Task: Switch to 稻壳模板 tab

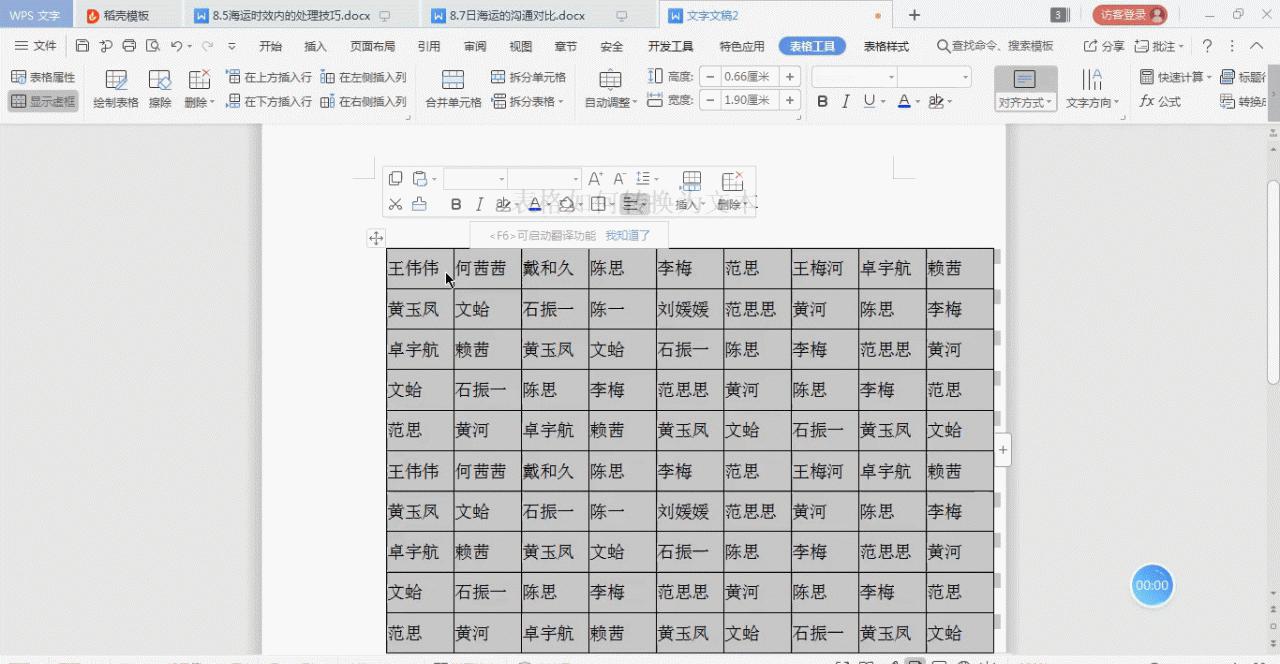Action: point(127,15)
